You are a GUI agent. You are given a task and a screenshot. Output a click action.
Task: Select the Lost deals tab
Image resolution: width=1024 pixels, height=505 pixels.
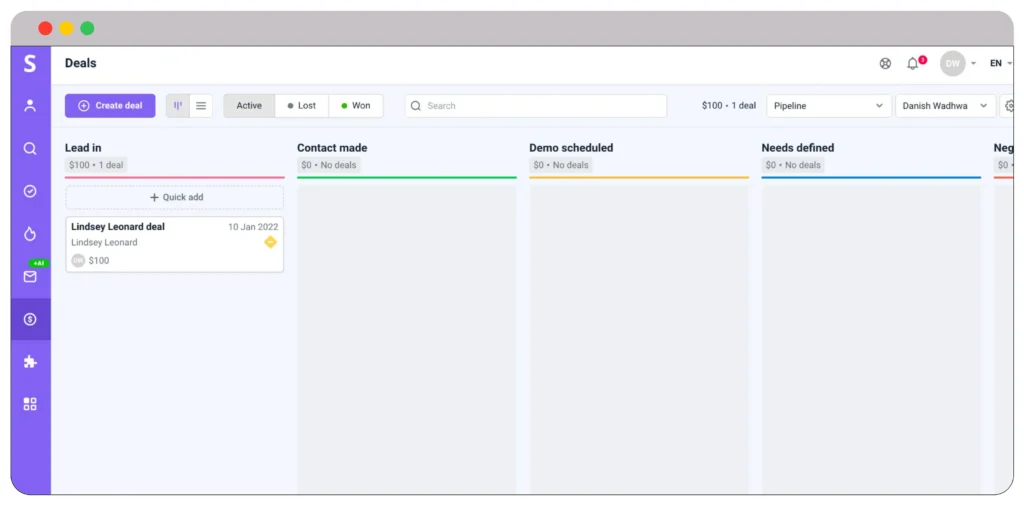tap(302, 106)
